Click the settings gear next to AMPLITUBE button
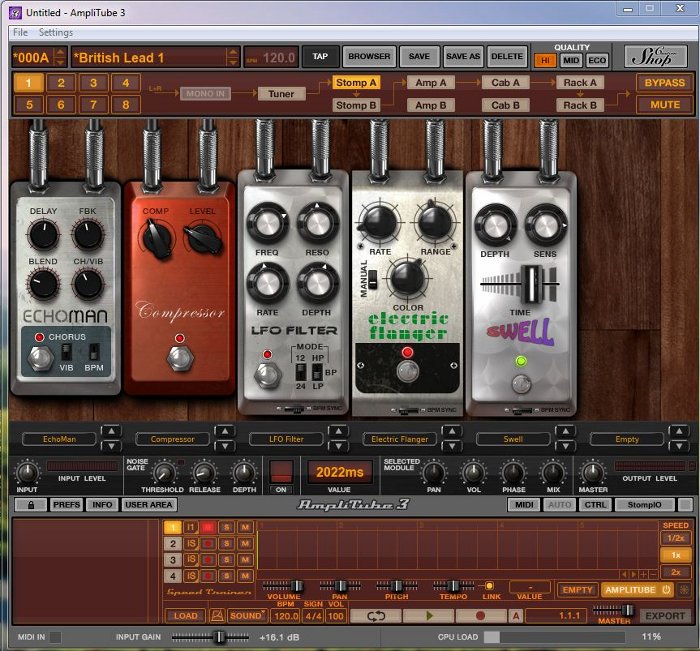The height and width of the screenshot is (651, 700). (683, 590)
